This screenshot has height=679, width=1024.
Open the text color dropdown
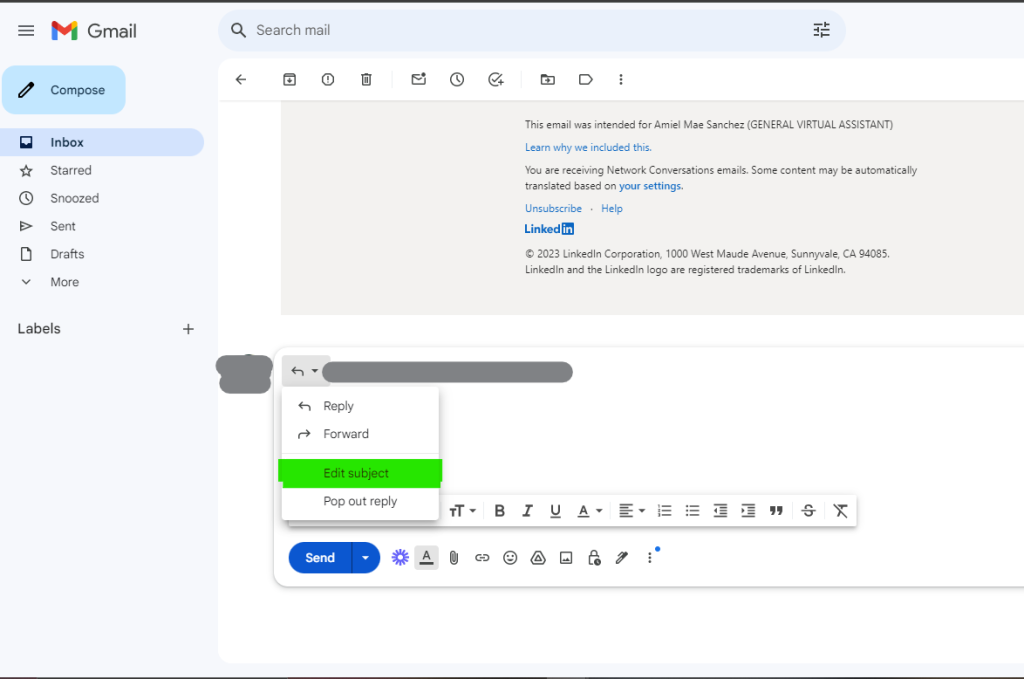click(x=590, y=511)
